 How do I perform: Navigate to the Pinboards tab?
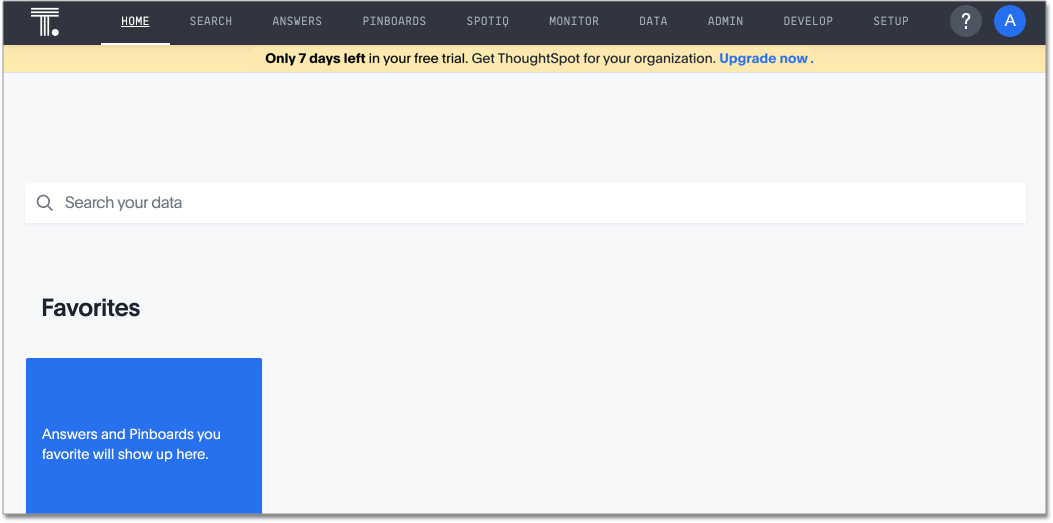tap(394, 21)
